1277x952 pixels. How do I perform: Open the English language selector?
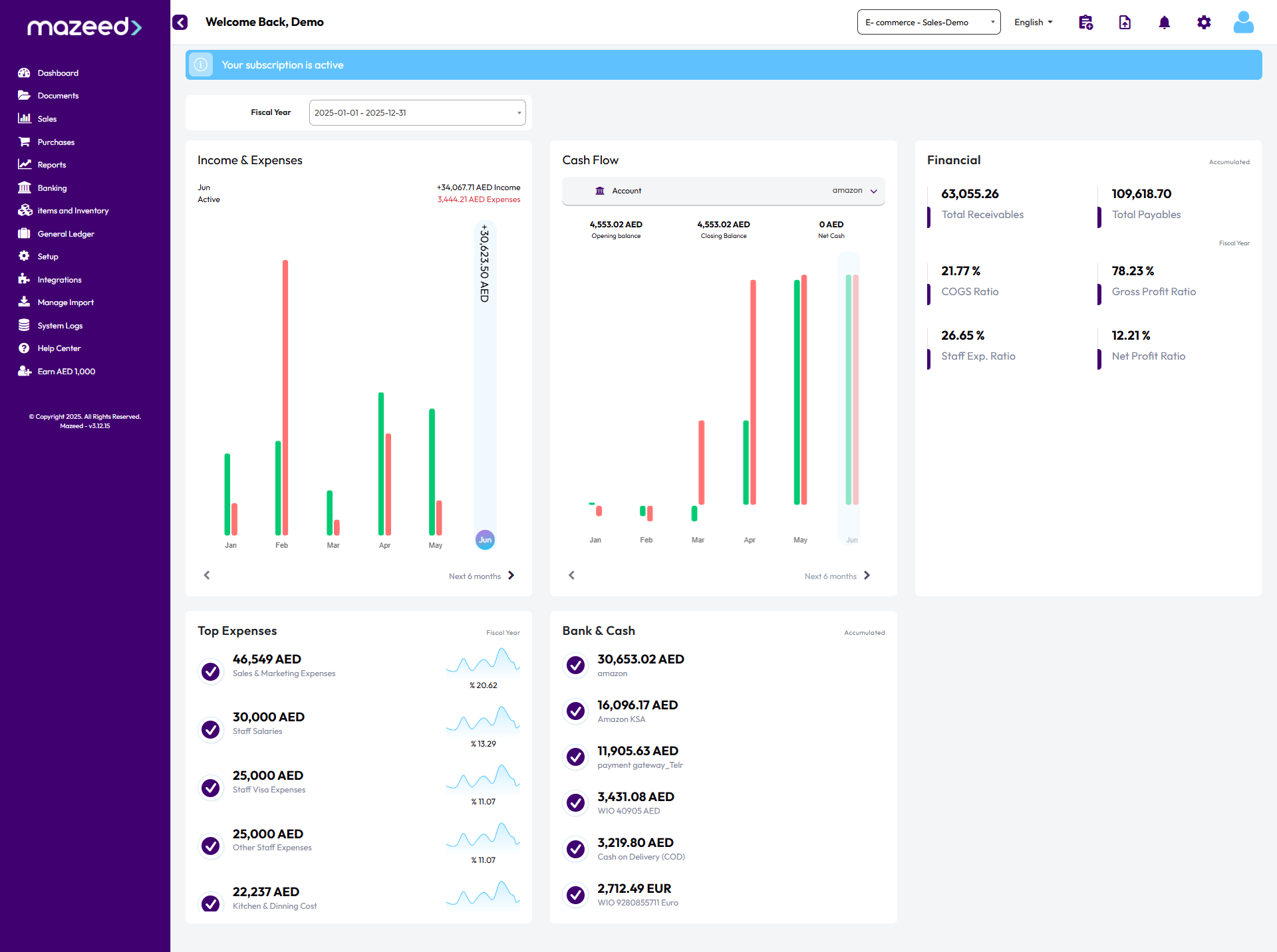1033,23
